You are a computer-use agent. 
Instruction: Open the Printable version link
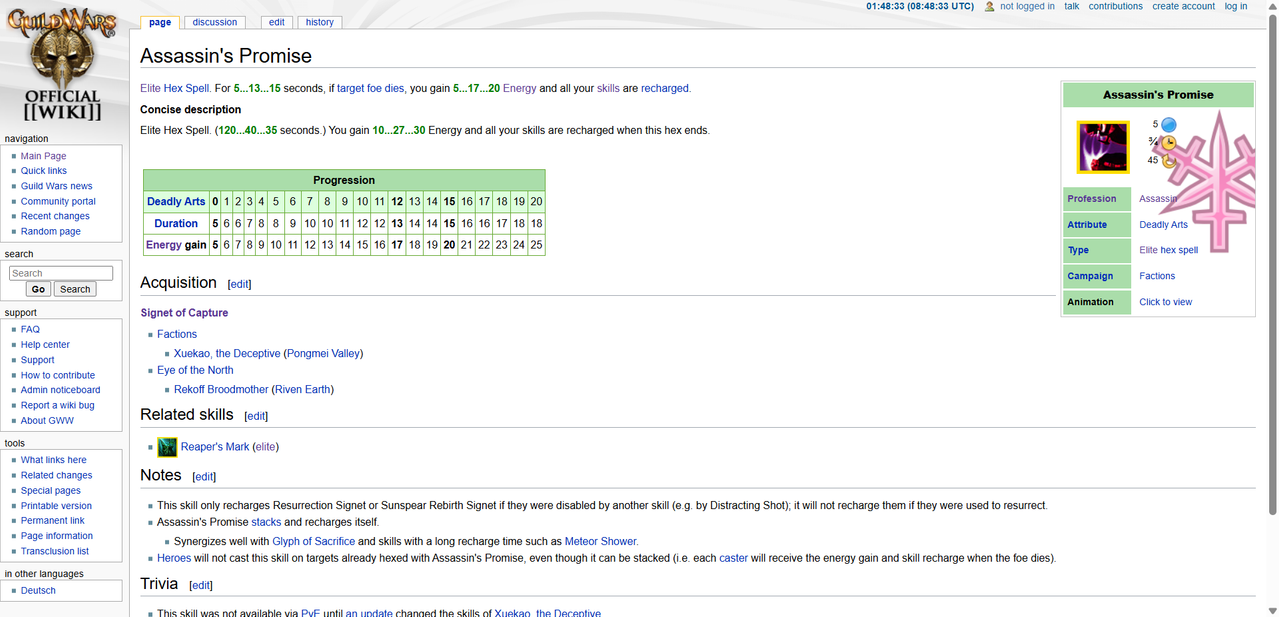56,506
